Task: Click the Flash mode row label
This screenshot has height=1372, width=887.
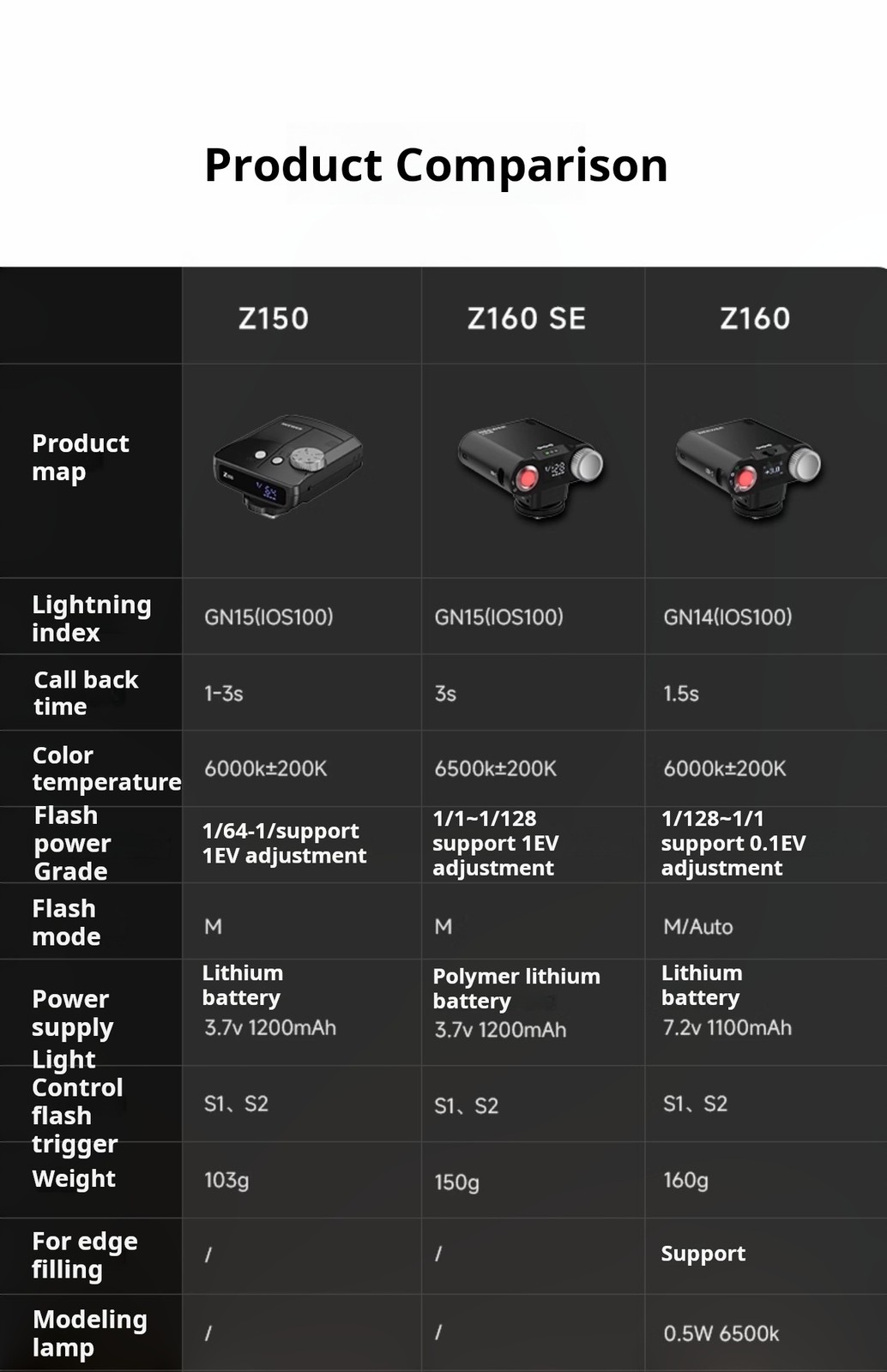Action: click(x=66, y=922)
